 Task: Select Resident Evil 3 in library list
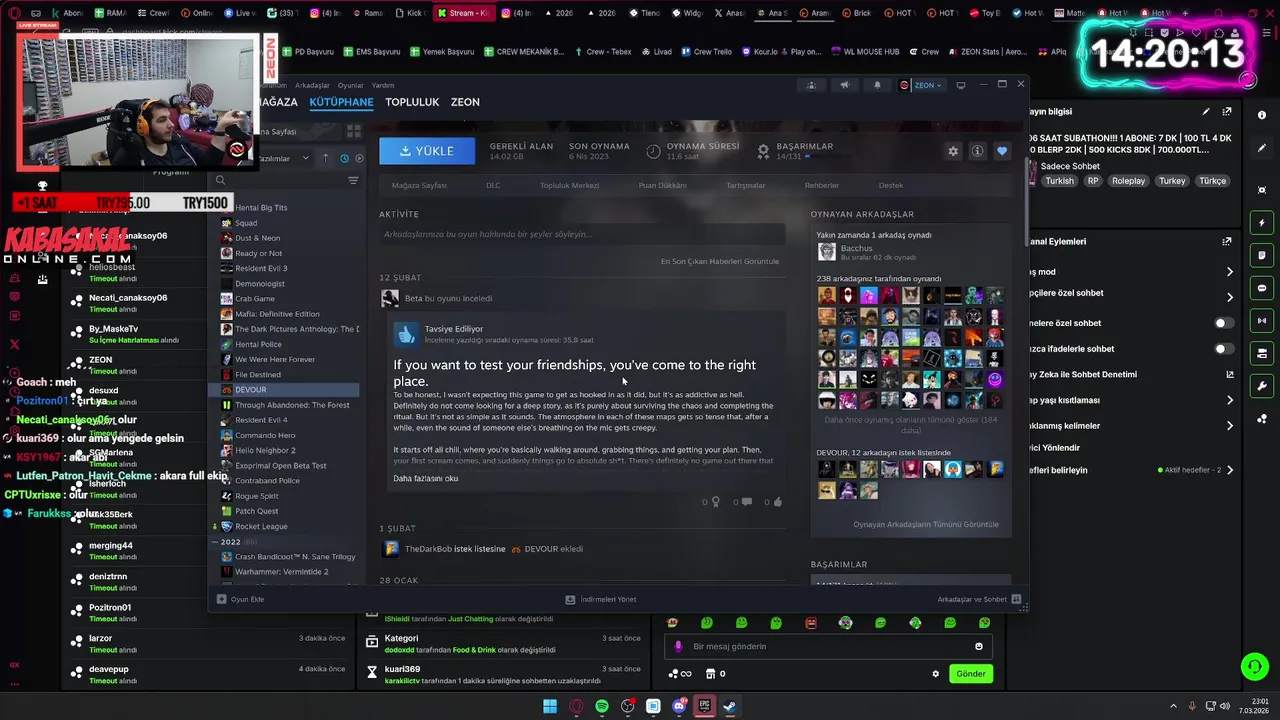261,268
